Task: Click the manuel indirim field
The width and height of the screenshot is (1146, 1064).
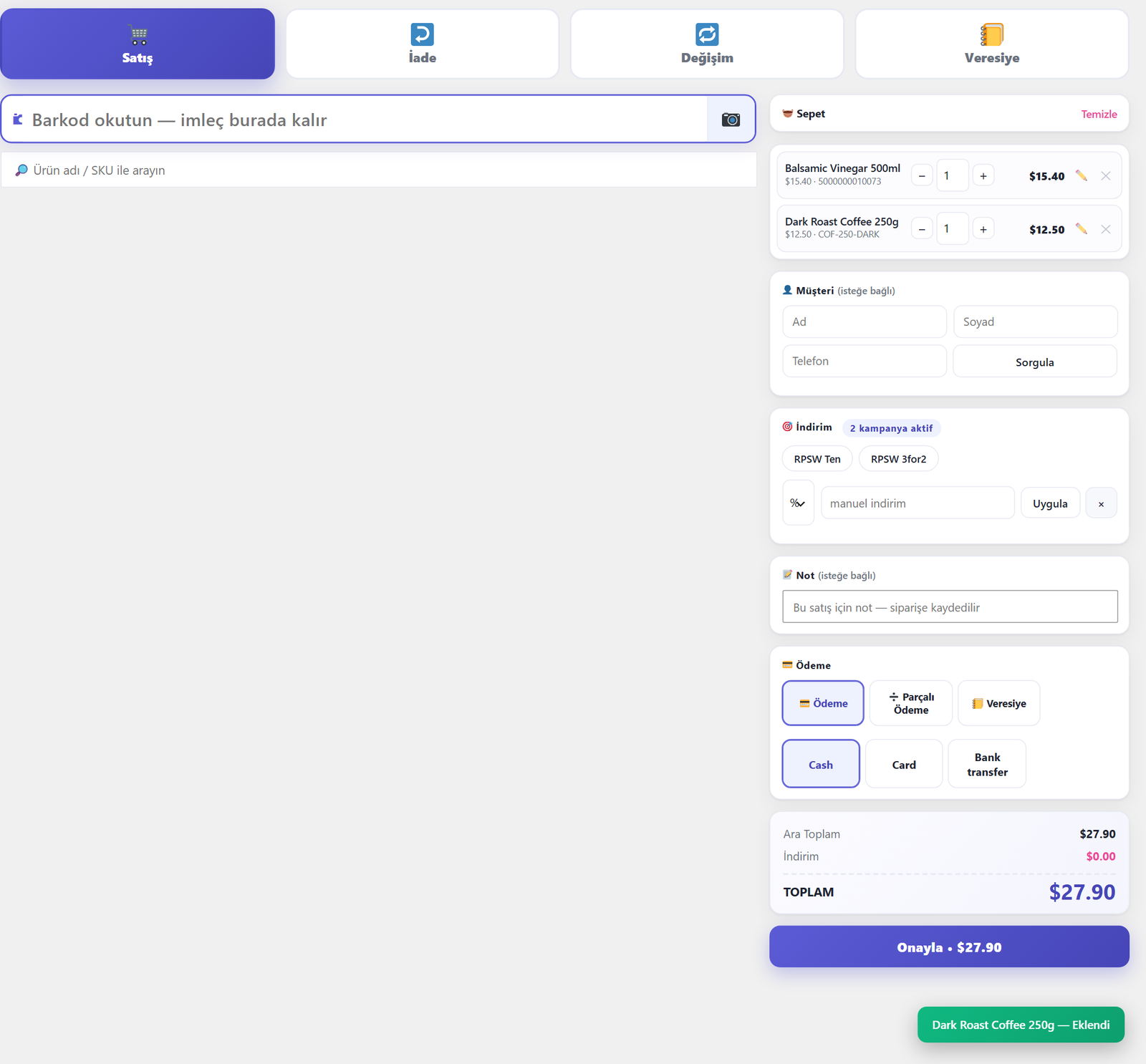Action: (x=918, y=503)
